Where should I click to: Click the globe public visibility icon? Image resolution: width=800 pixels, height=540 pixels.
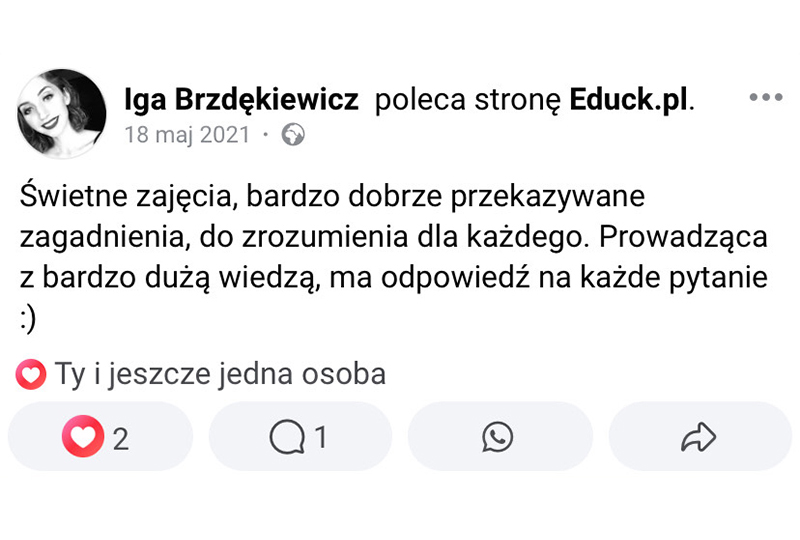(293, 134)
